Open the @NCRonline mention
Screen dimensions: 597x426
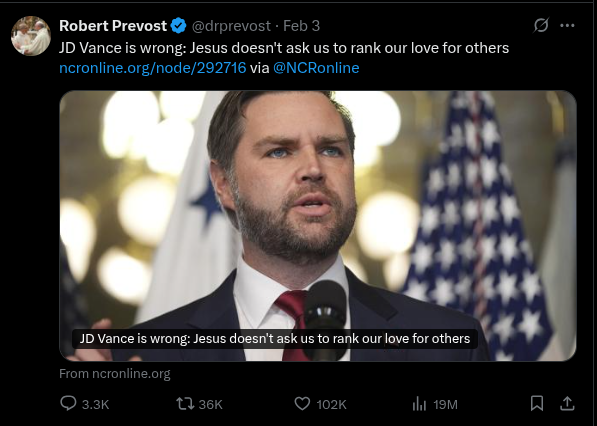tap(316, 68)
